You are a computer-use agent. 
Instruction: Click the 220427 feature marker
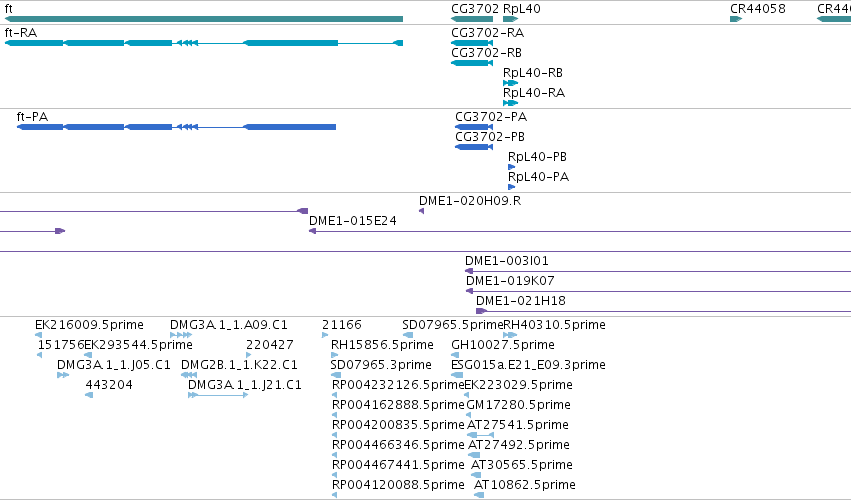pyautogui.click(x=249, y=355)
